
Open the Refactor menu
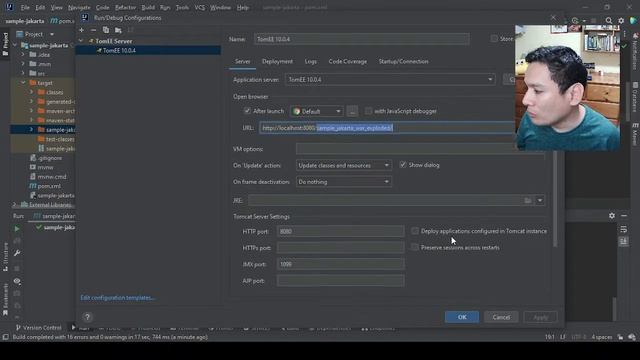[125, 7]
